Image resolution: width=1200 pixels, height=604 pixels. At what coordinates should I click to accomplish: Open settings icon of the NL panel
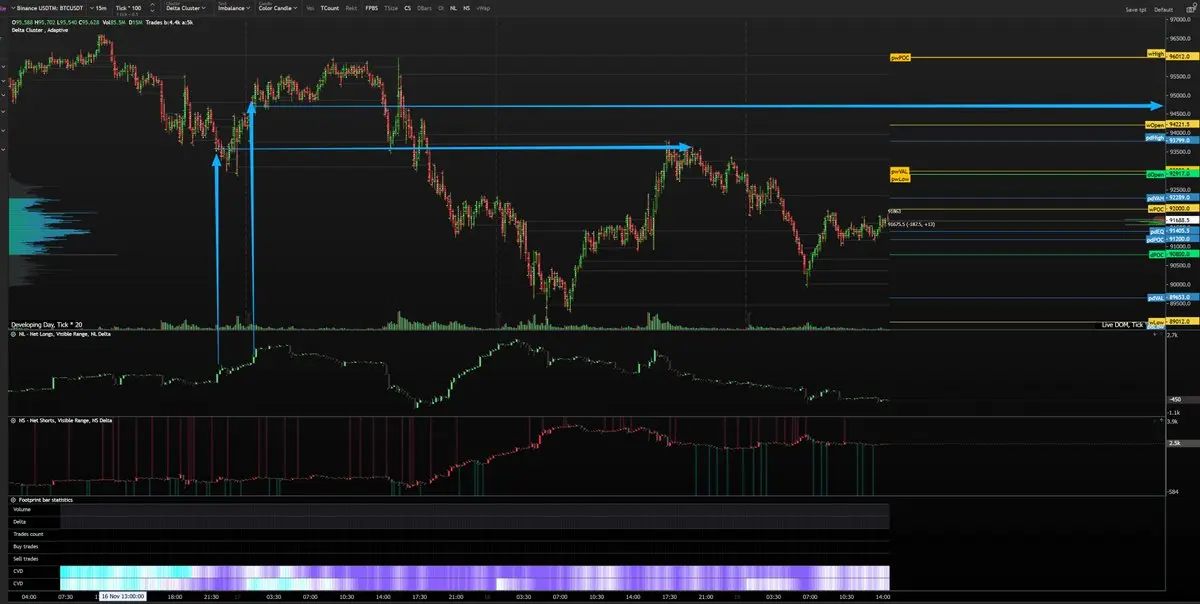pyautogui.click(x=13, y=335)
